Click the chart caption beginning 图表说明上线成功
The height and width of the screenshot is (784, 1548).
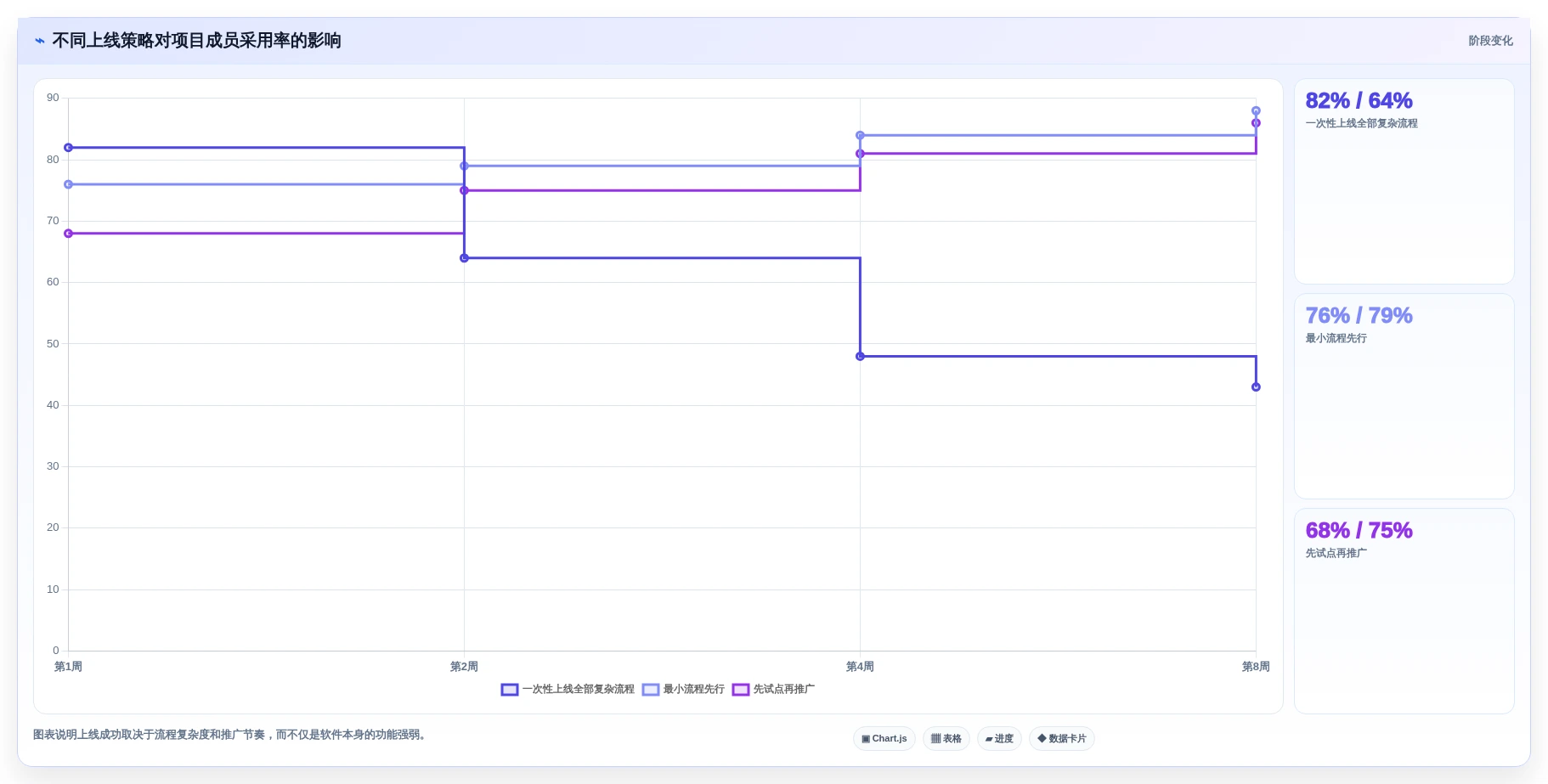tap(229, 735)
